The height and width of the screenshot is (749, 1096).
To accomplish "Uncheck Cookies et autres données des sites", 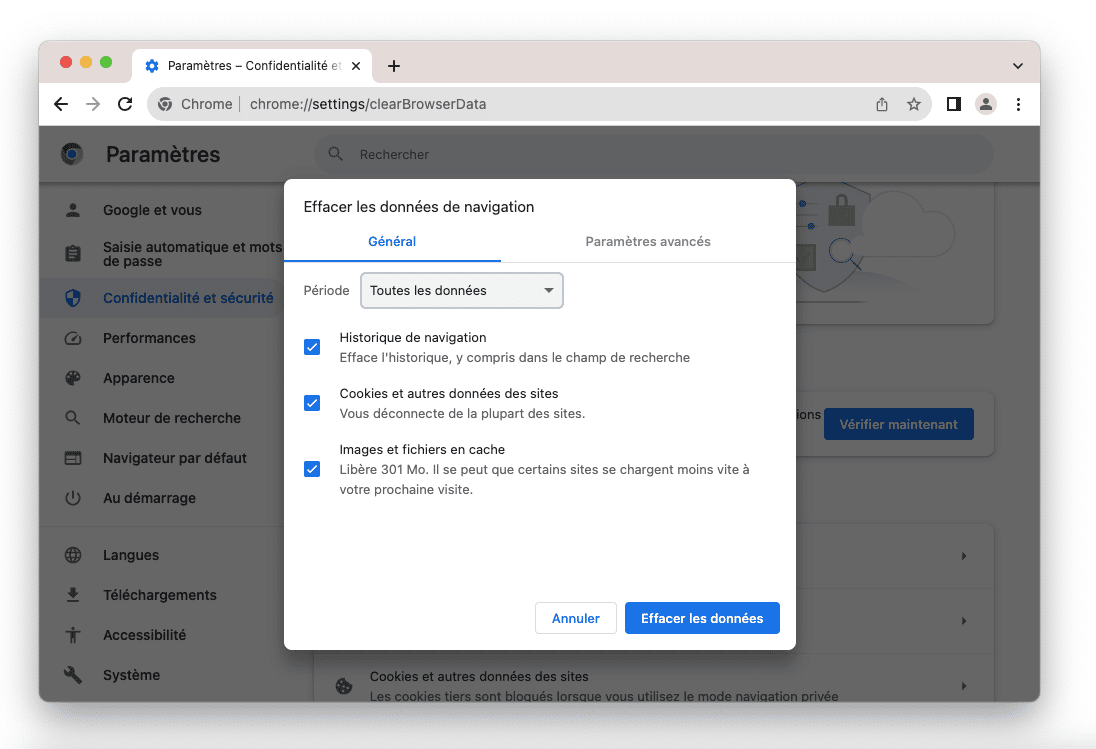I will (312, 403).
